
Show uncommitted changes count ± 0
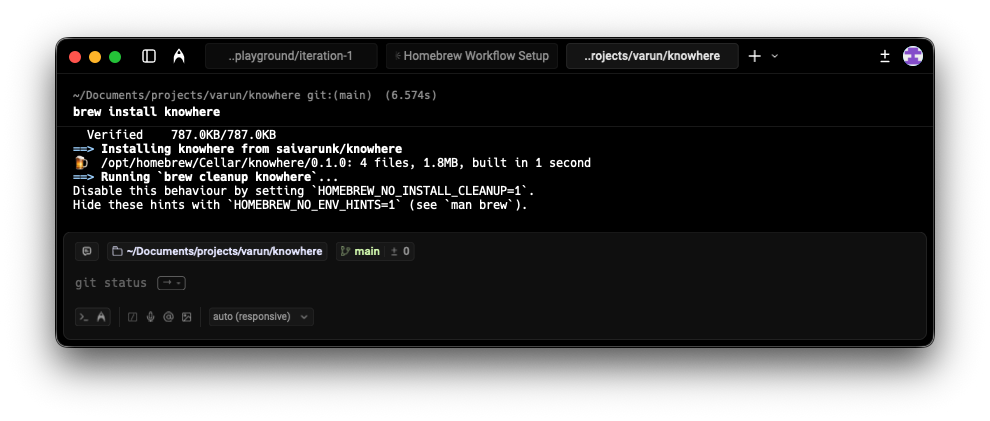click(x=400, y=251)
